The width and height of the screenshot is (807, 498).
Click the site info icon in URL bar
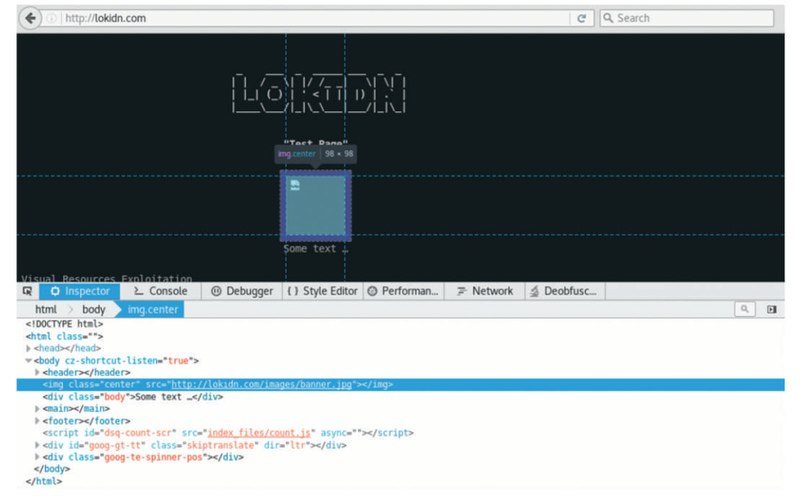coord(51,19)
